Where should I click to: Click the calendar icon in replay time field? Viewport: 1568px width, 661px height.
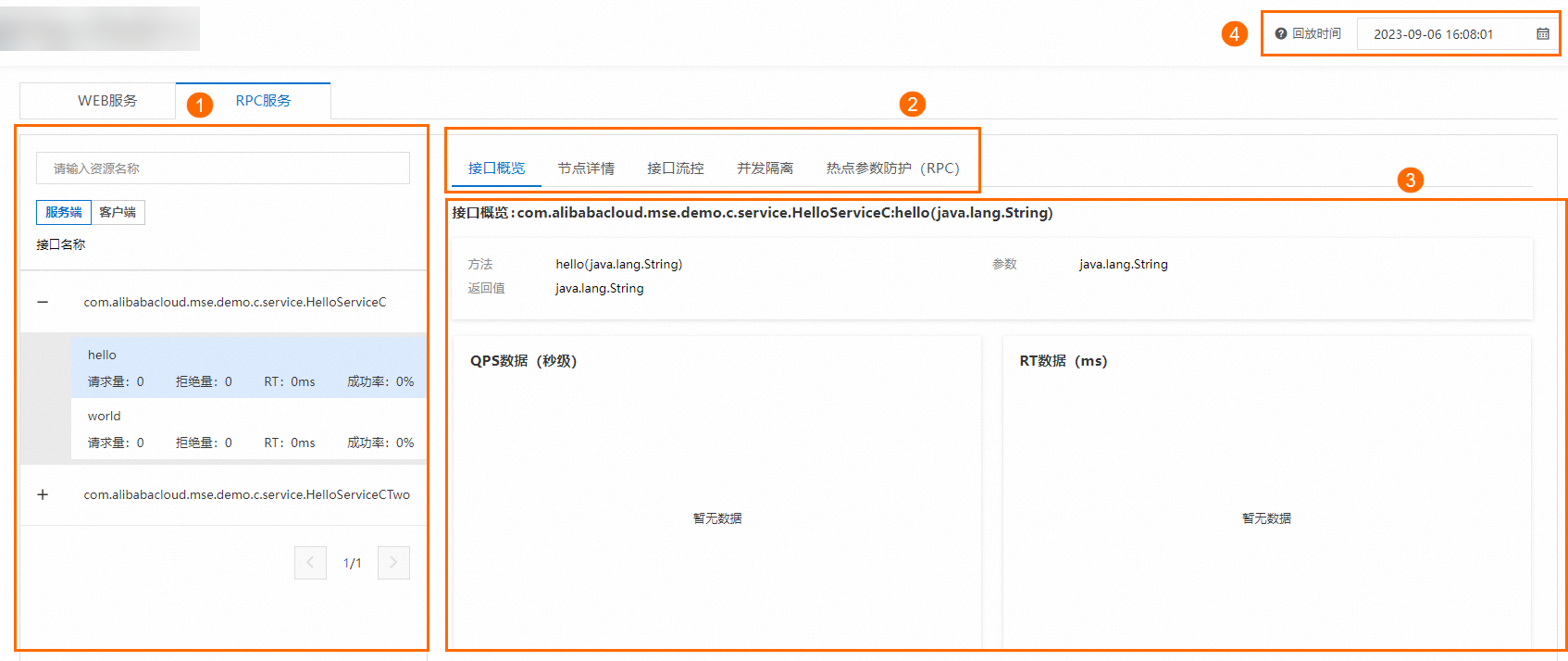pyautogui.click(x=1543, y=34)
